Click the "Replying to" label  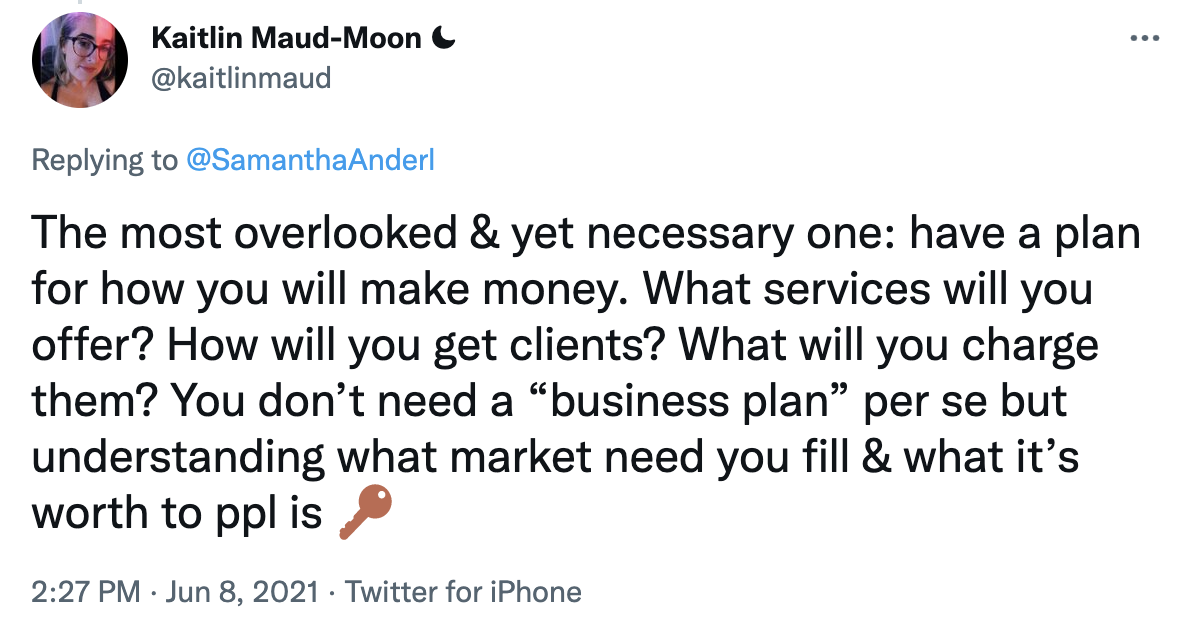[x=104, y=160]
